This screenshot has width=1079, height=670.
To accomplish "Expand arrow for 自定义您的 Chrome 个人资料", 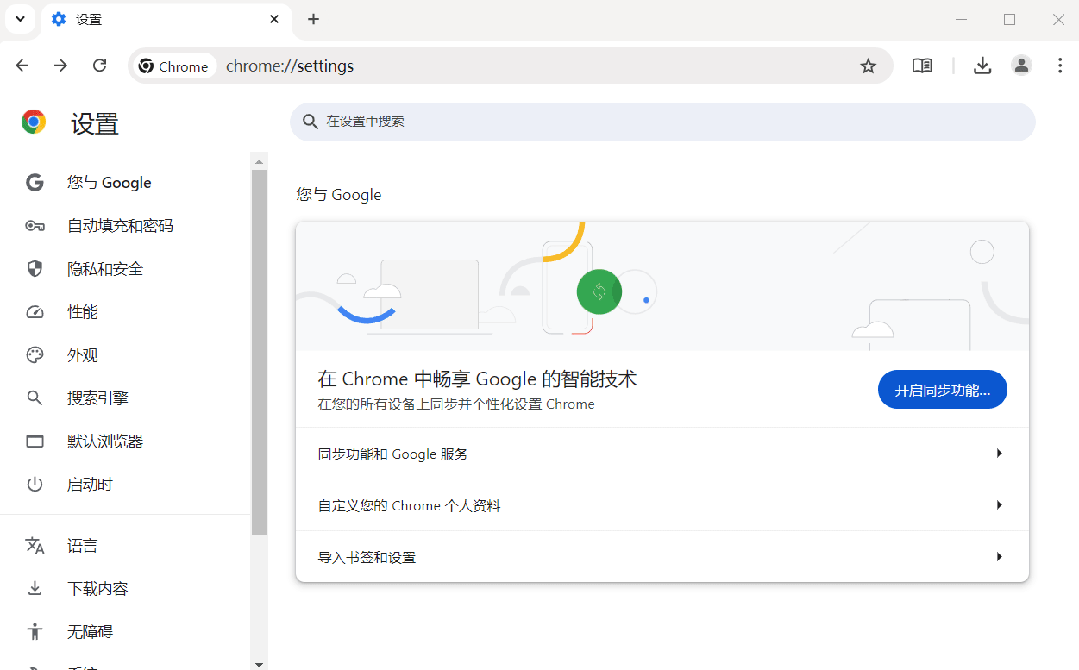I will [x=998, y=505].
